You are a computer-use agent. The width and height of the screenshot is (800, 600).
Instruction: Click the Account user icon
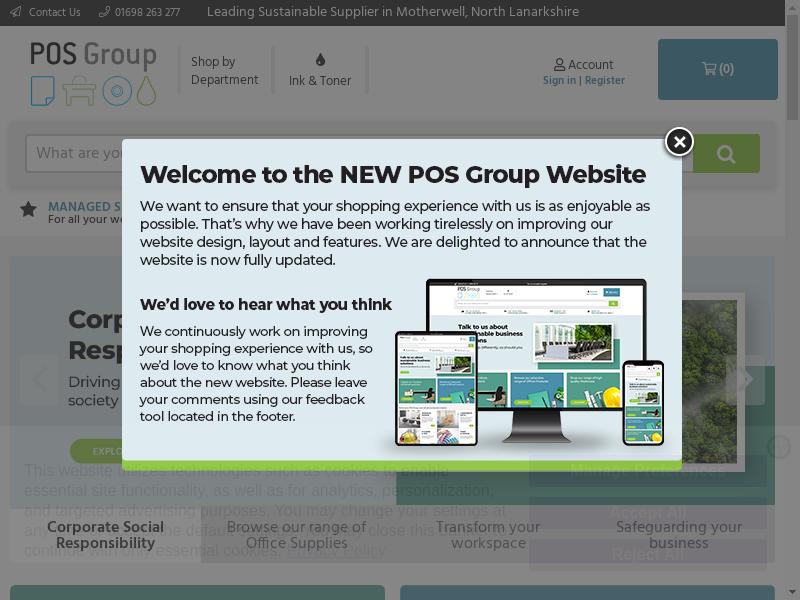pyautogui.click(x=560, y=65)
